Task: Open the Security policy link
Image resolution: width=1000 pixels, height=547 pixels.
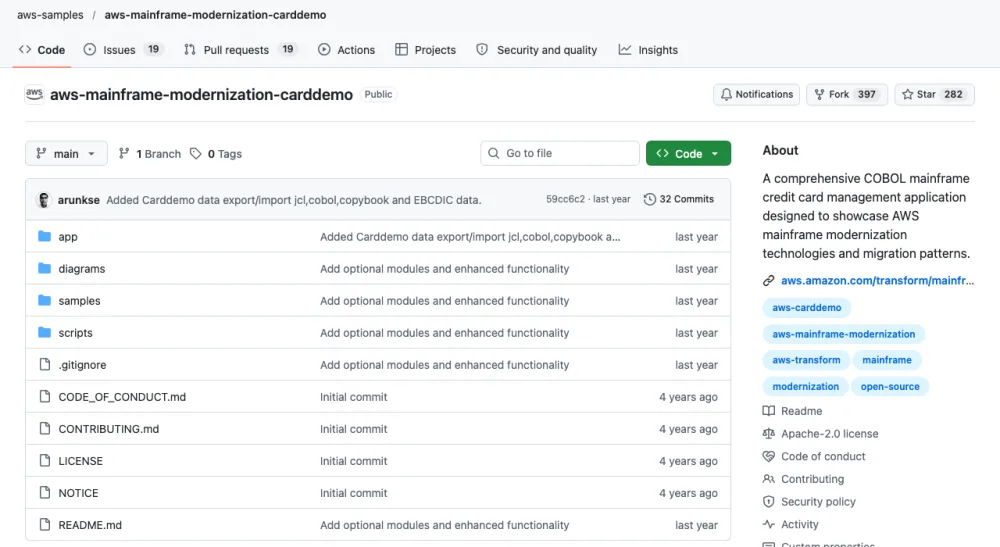Action: (809, 502)
